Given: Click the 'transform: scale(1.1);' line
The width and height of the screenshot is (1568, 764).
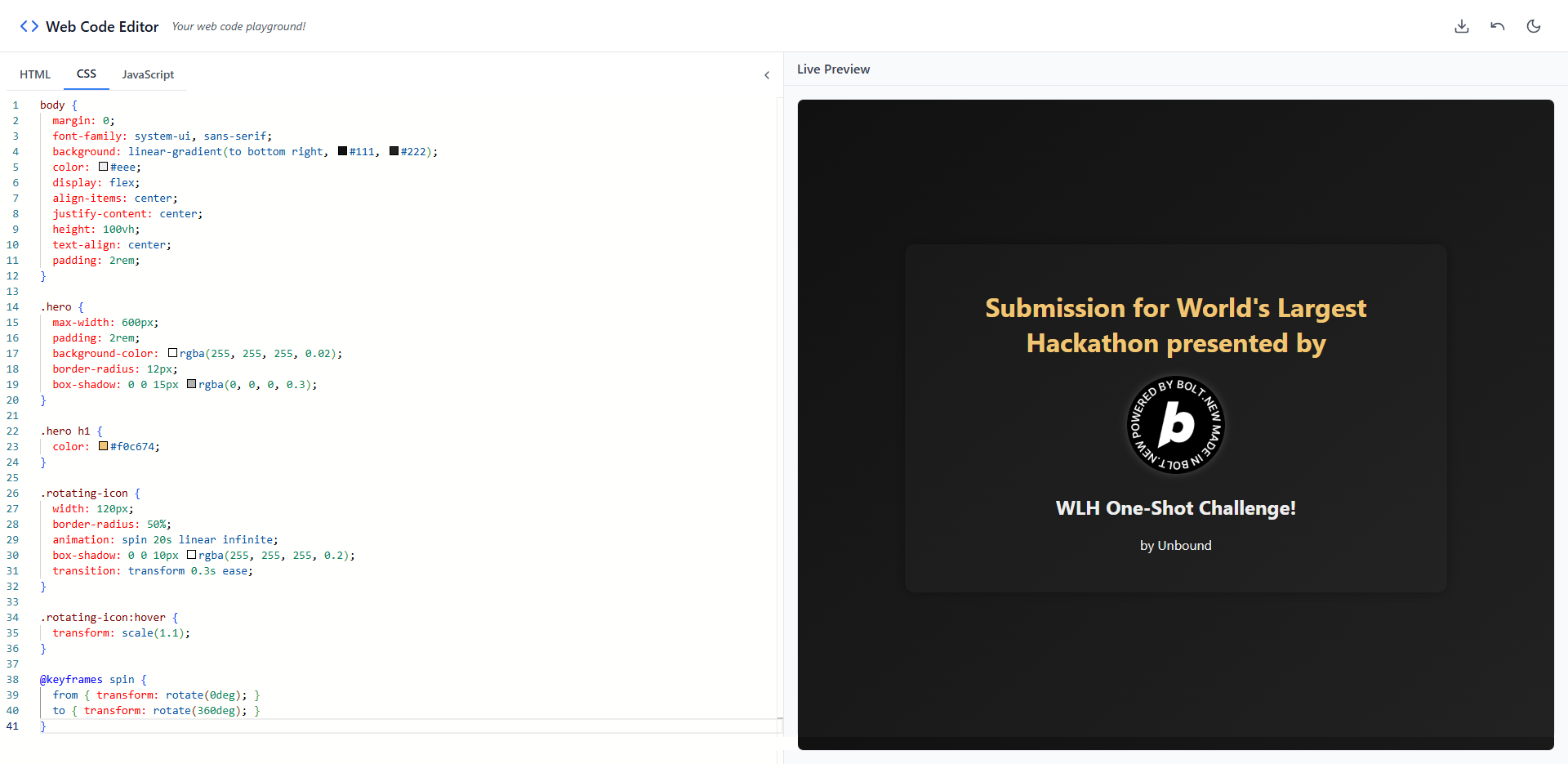Looking at the screenshot, I should [x=122, y=632].
